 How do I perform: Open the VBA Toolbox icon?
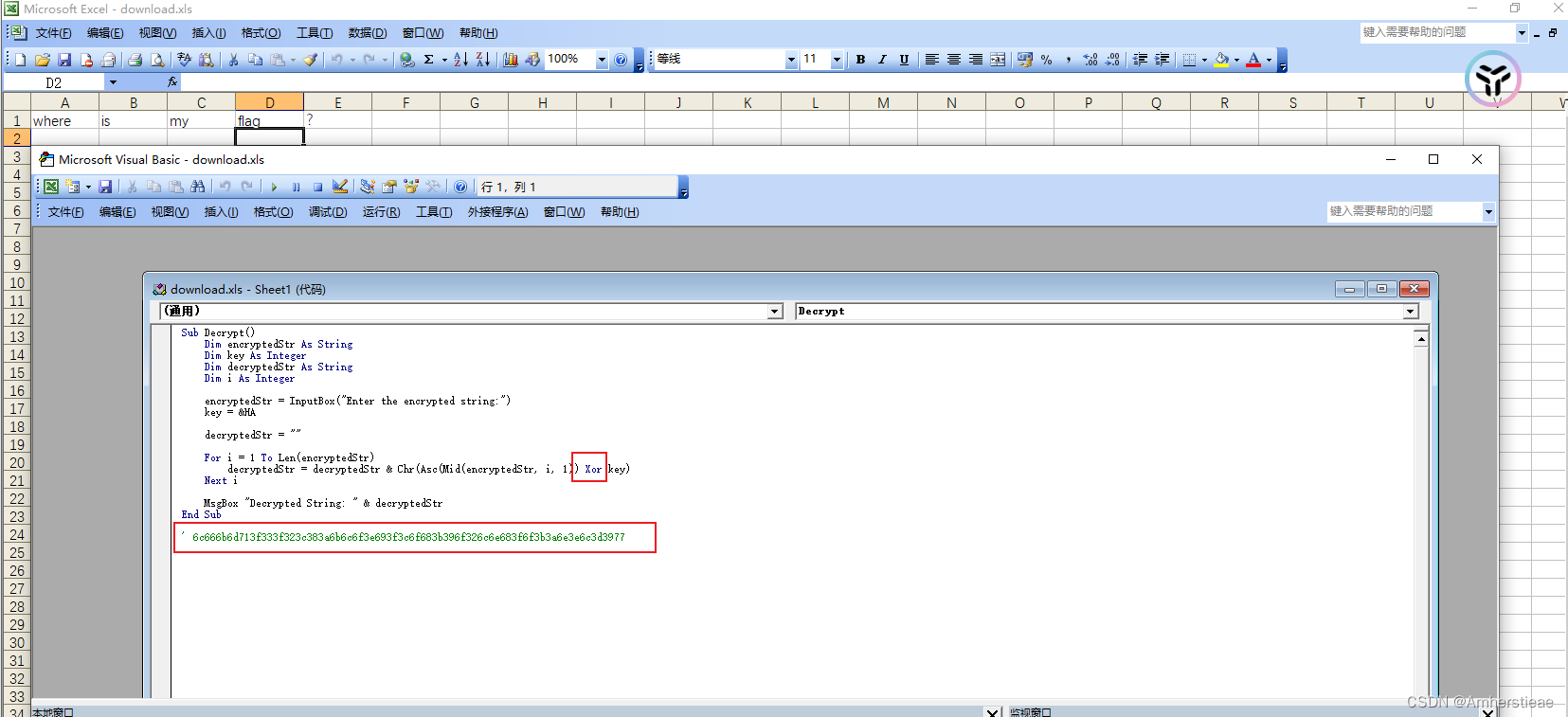point(433,188)
